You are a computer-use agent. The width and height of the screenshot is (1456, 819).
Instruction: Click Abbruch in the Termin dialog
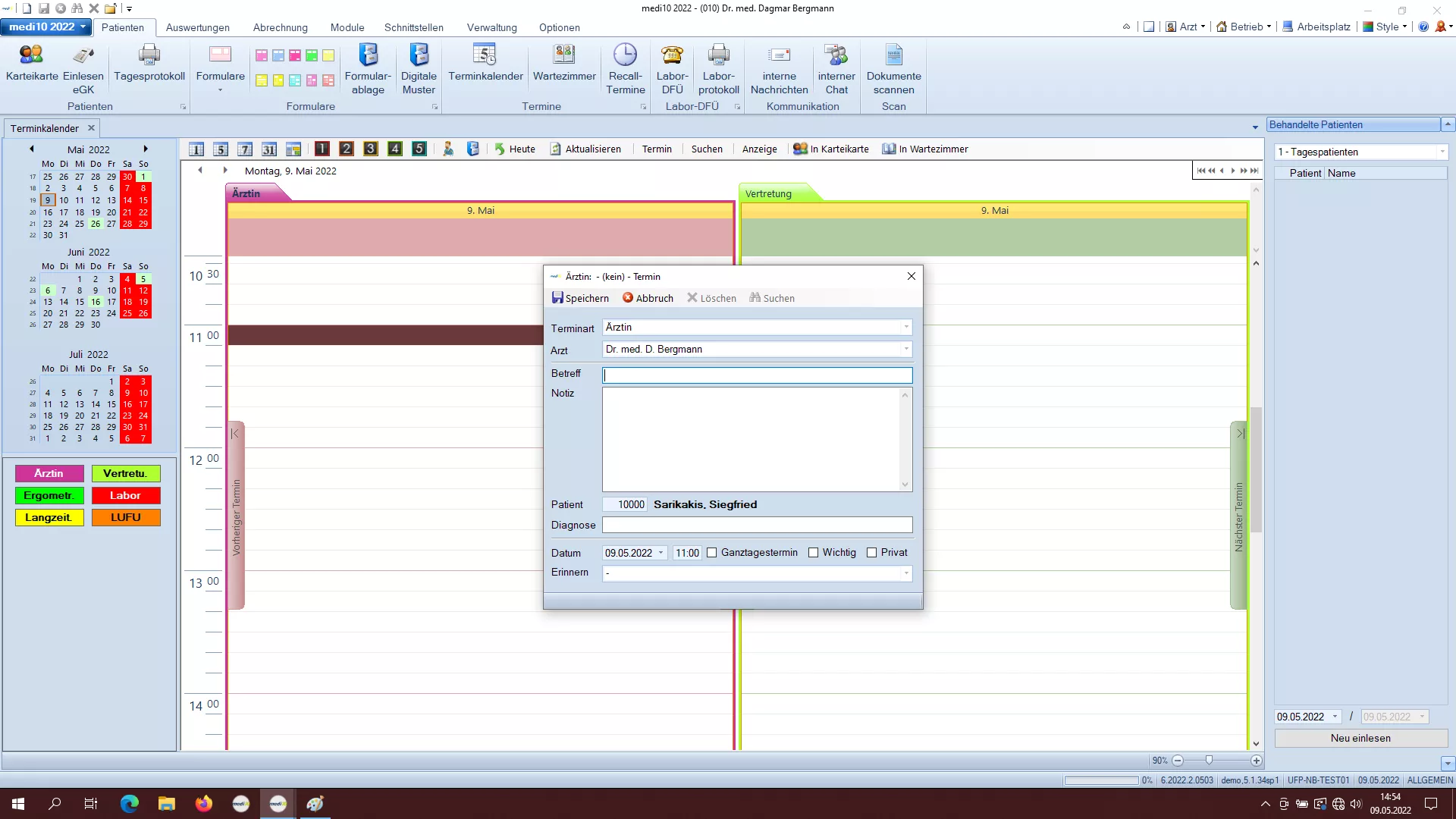pyautogui.click(x=648, y=298)
